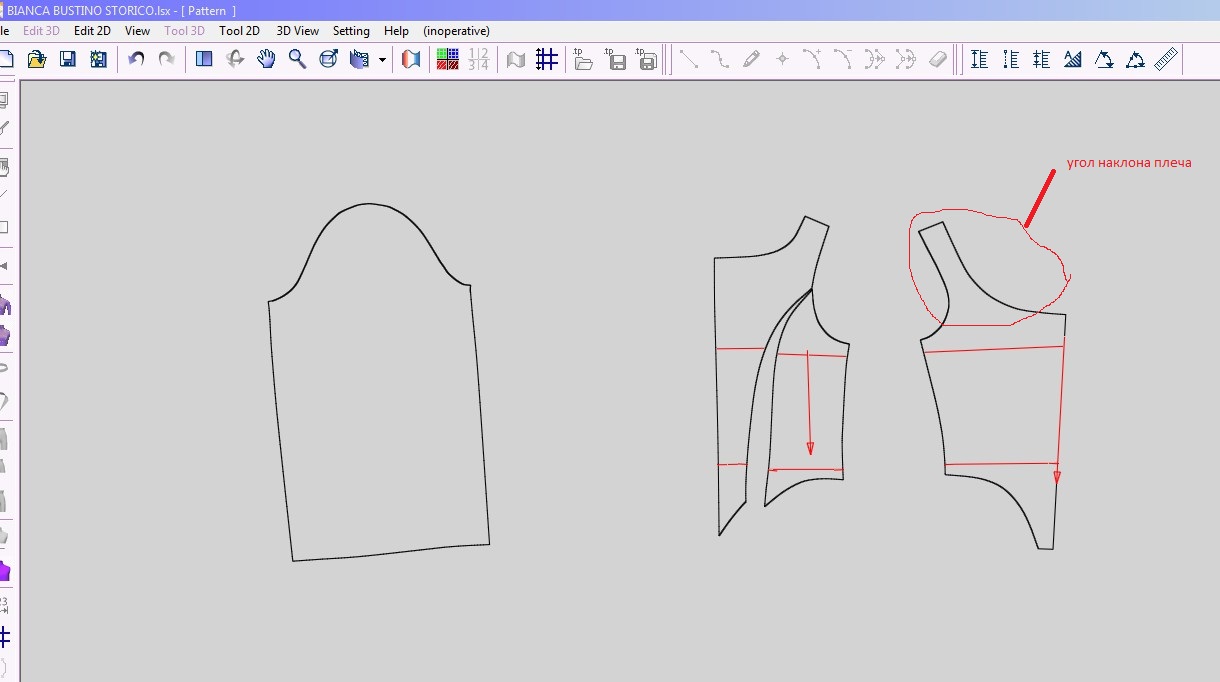Select the Pan hand tool

pyautogui.click(x=266, y=60)
